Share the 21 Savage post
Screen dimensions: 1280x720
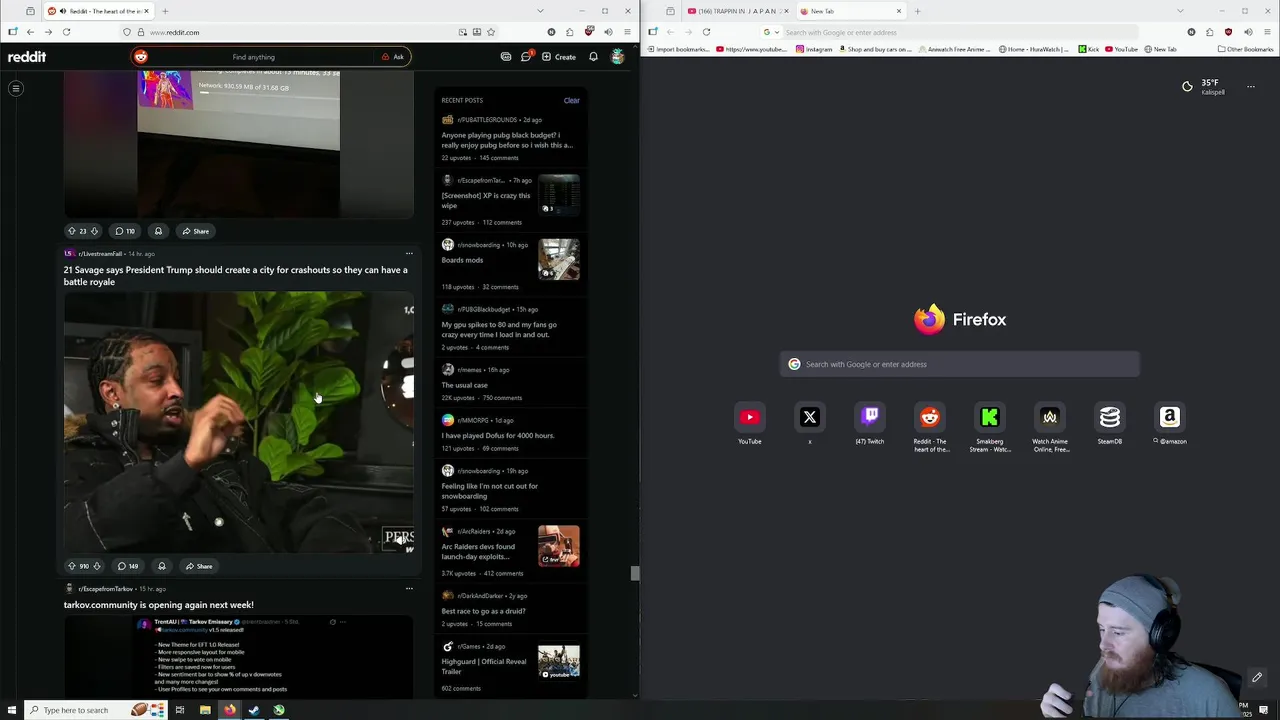click(198, 566)
